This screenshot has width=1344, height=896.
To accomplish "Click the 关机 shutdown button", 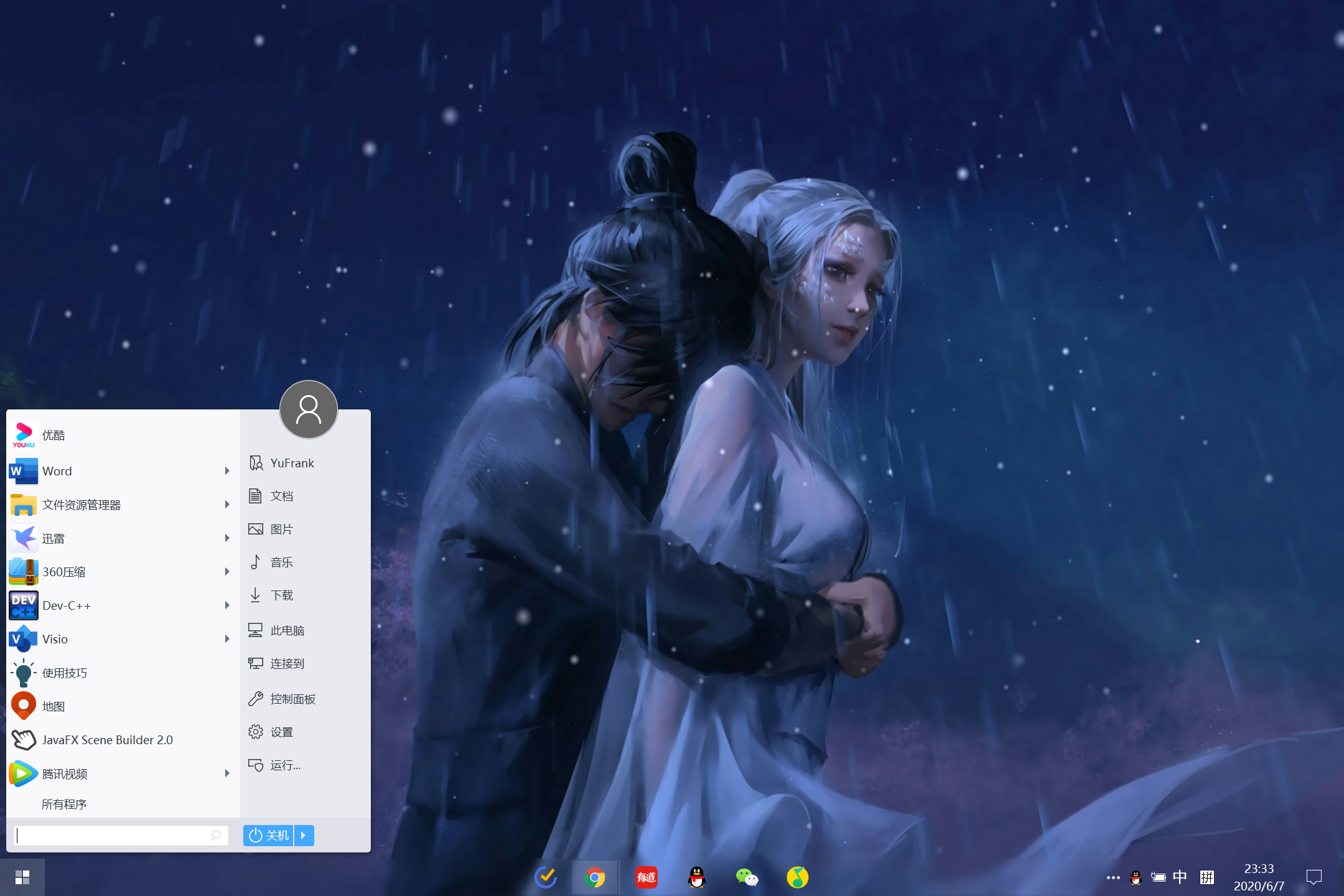I will pos(269,835).
